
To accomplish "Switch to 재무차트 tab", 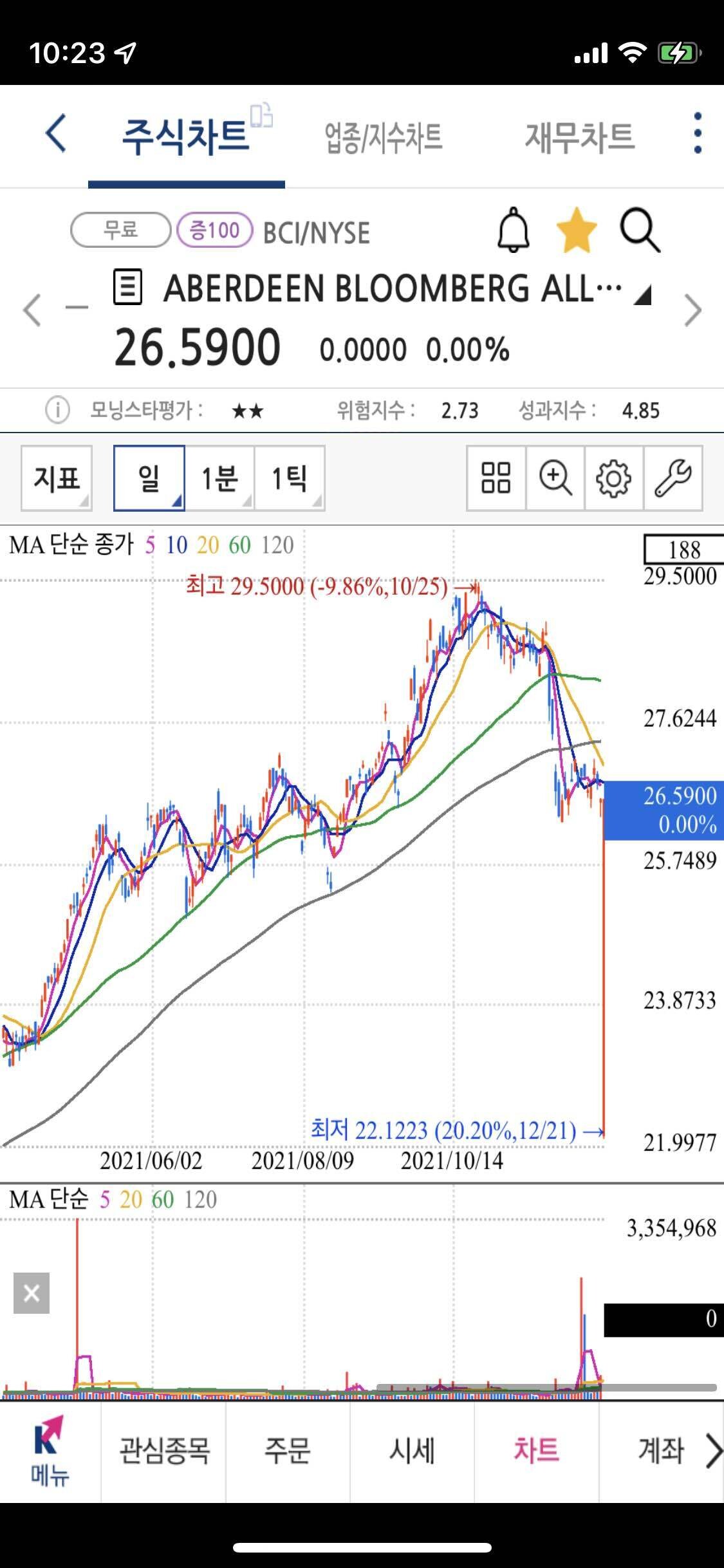I will click(x=580, y=137).
